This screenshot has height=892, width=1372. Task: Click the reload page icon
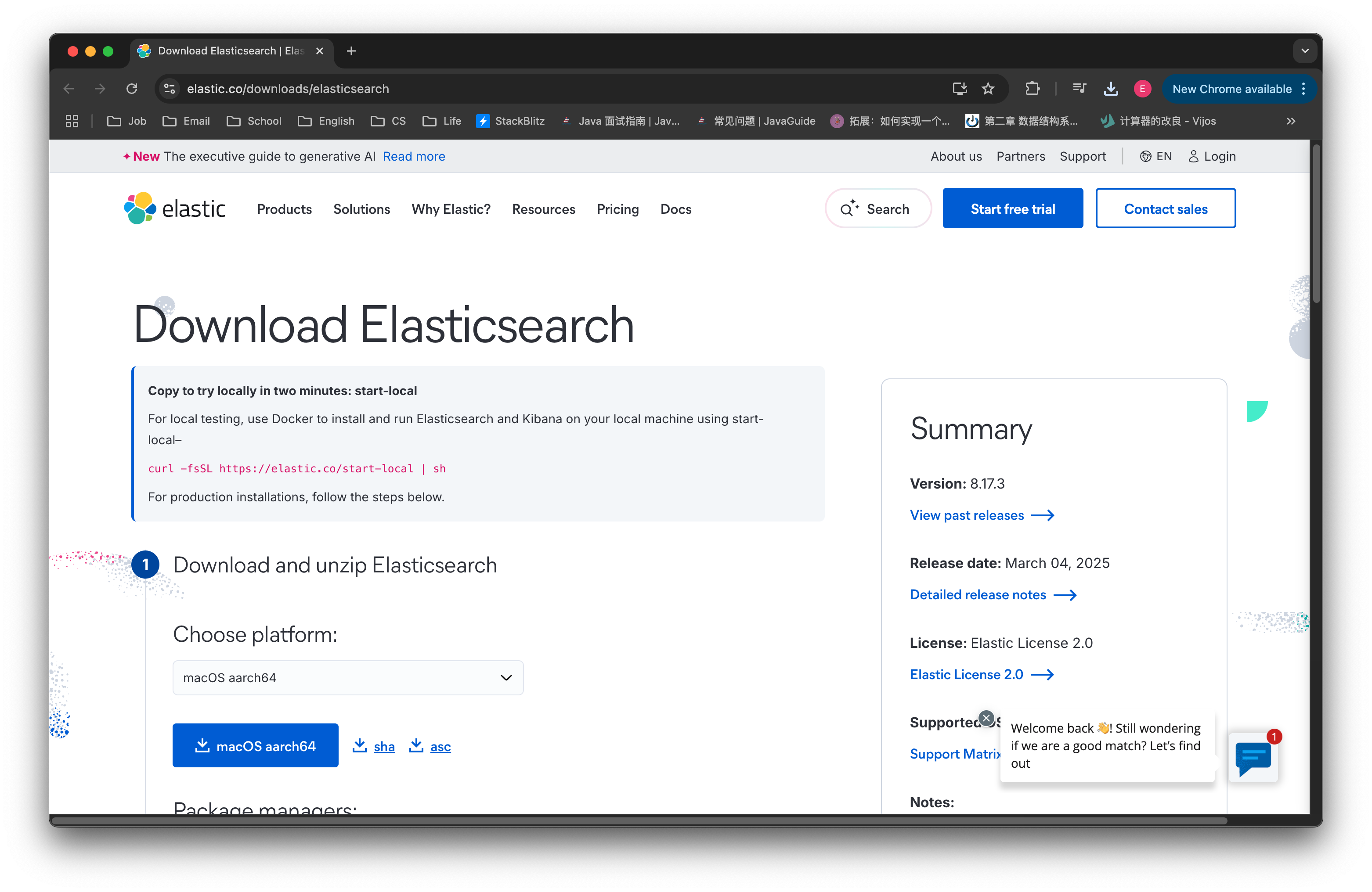(x=132, y=89)
